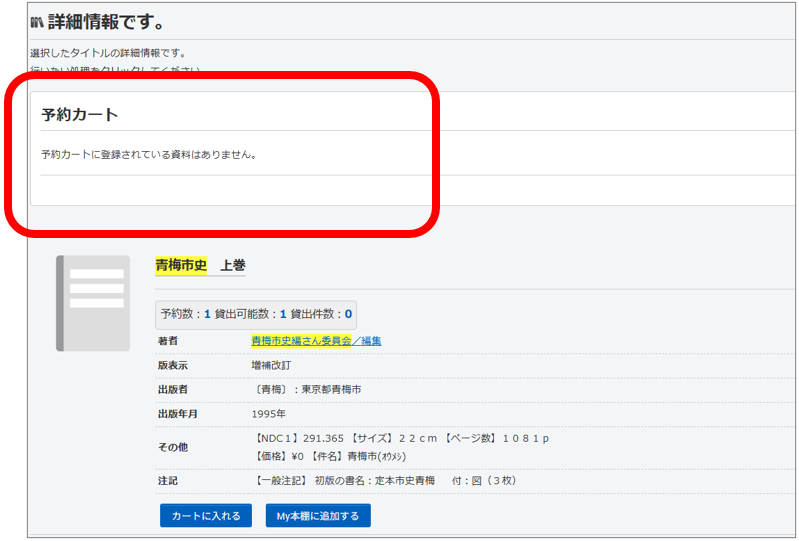Click the 選択したタイトルの詳細情報です description line
The image size is (799, 541).
click(x=108, y=53)
